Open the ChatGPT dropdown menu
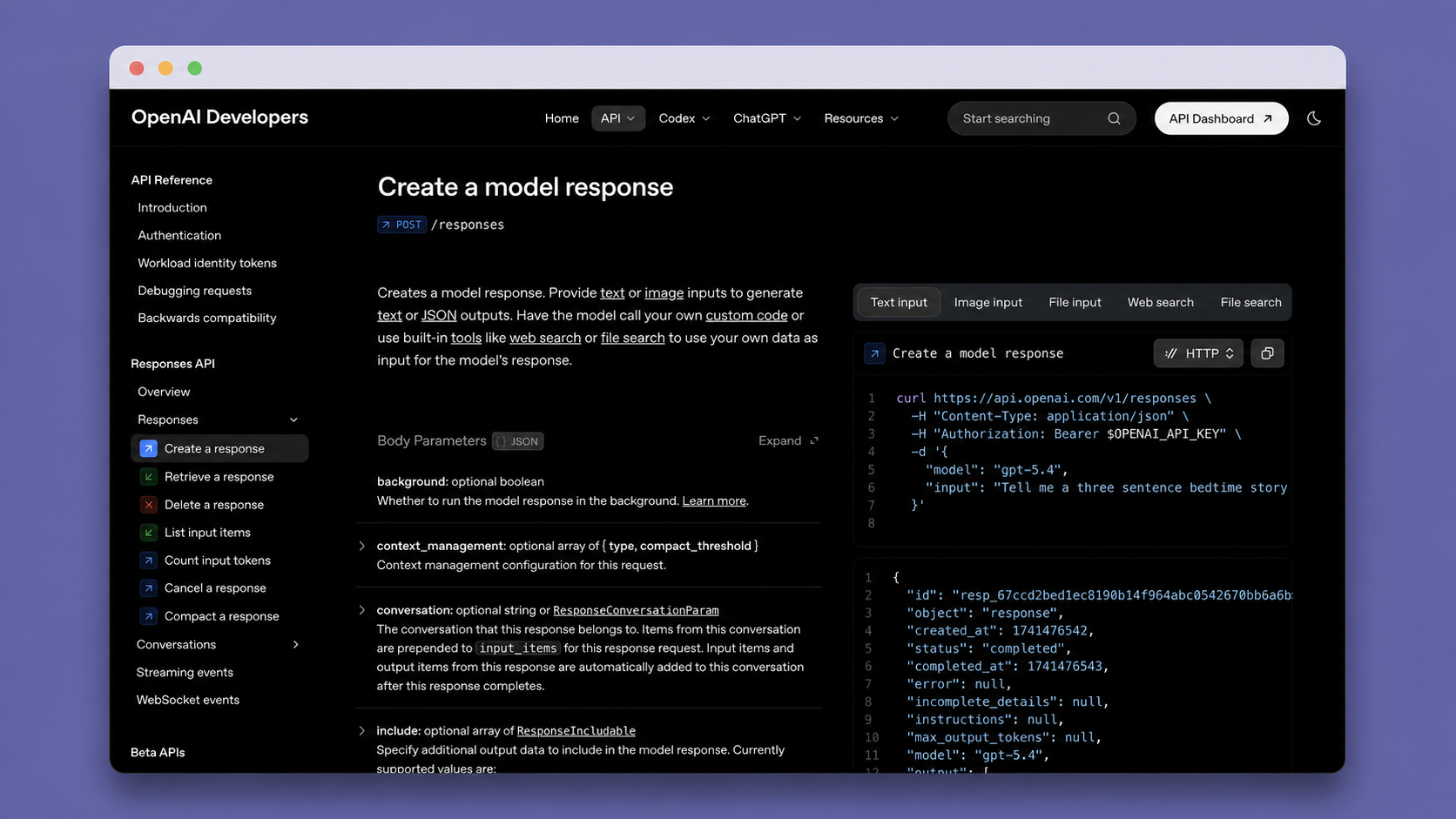The width and height of the screenshot is (1456, 819). [767, 118]
